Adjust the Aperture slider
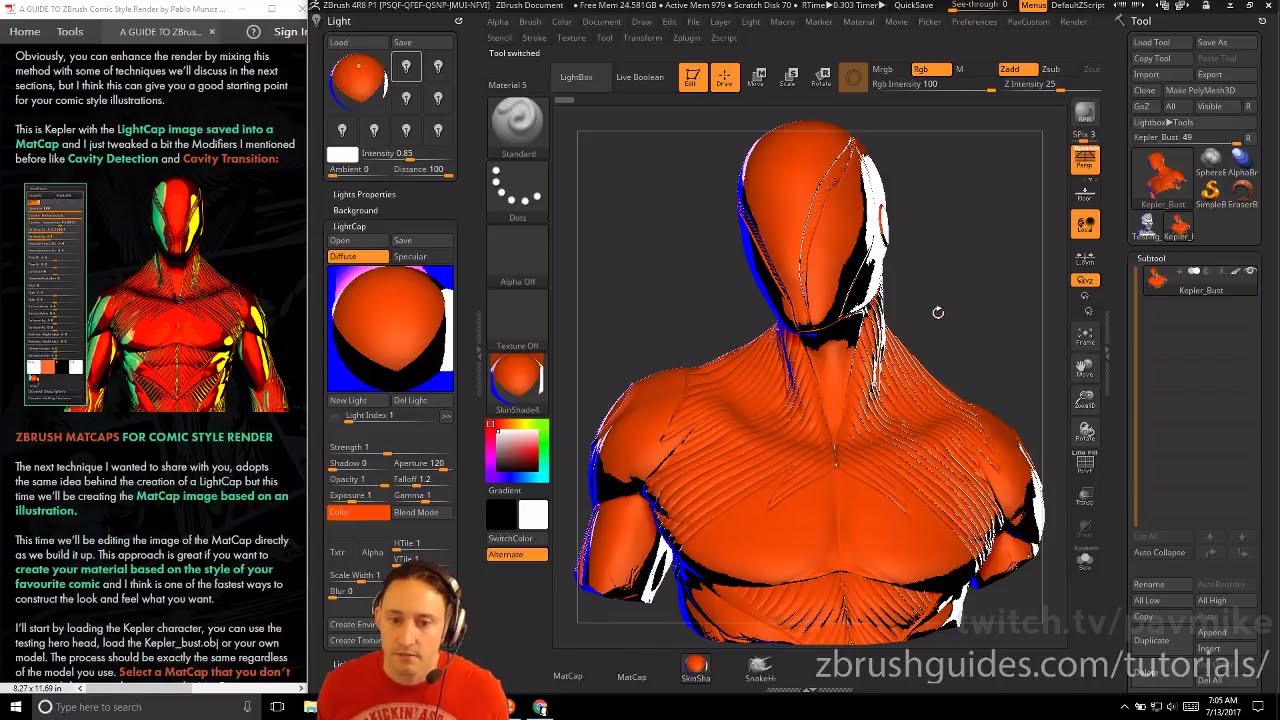This screenshot has width=1280, height=720. tap(422, 464)
